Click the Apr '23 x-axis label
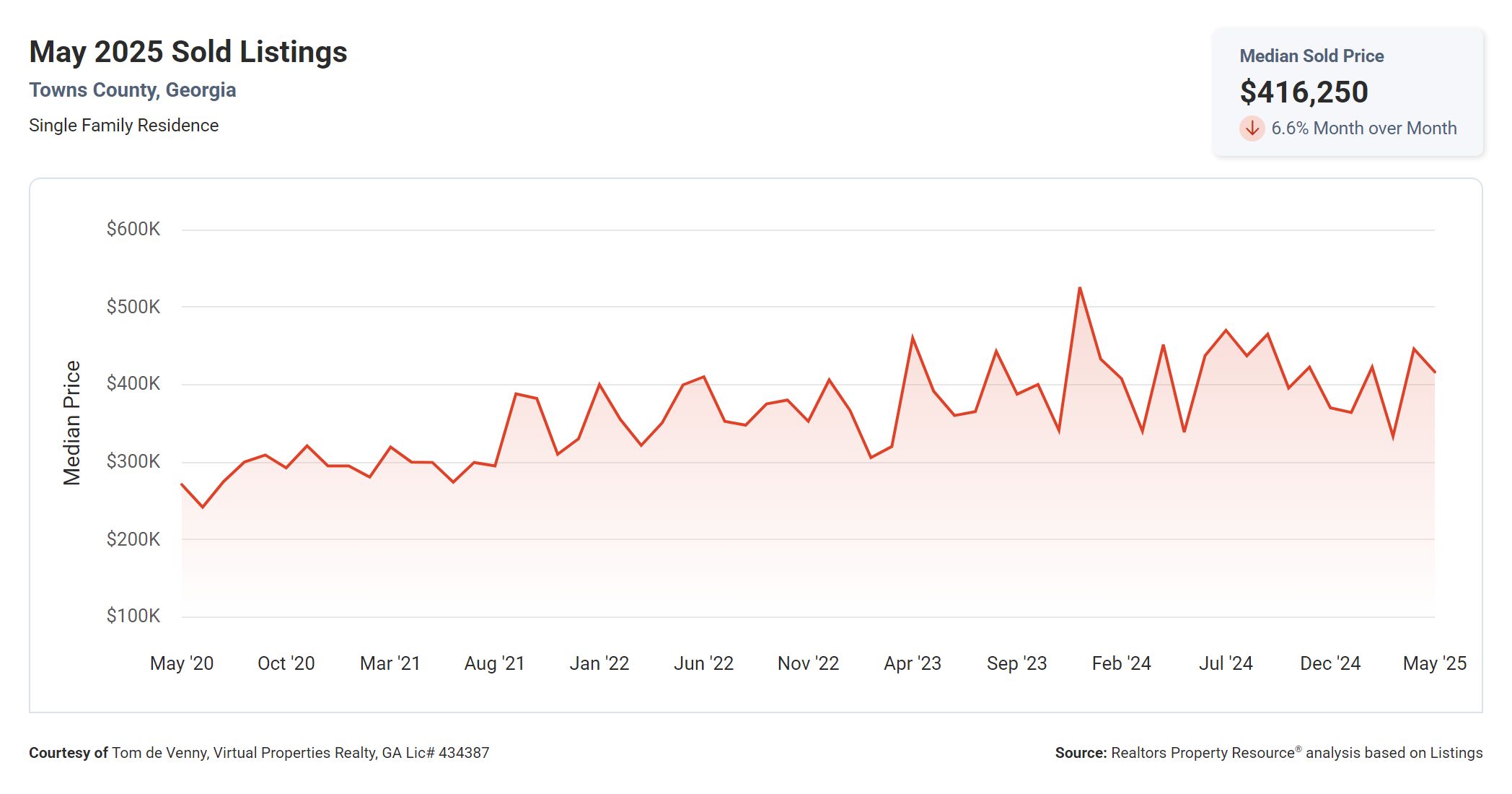The image size is (1512, 794). (913, 663)
